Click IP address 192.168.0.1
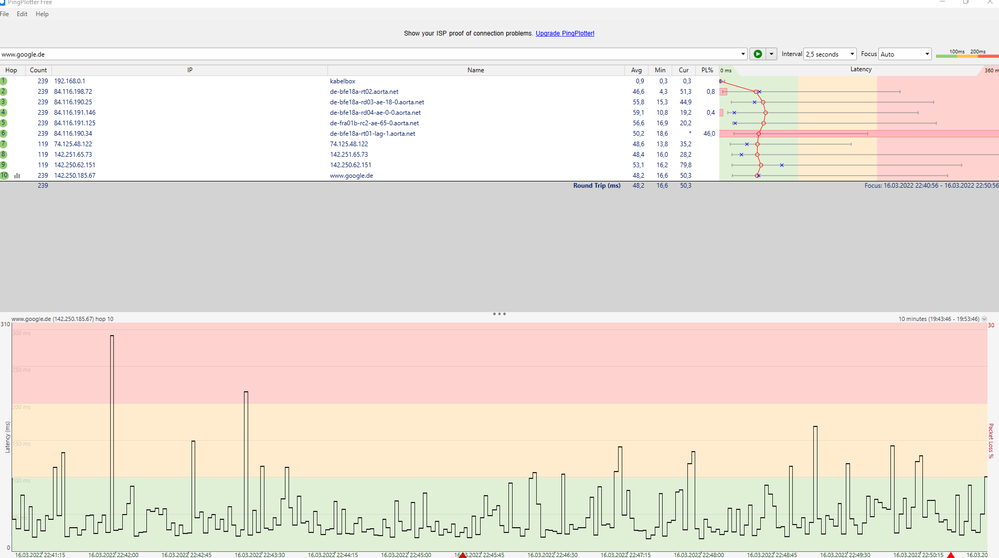This screenshot has height=558, width=999. 69,81
